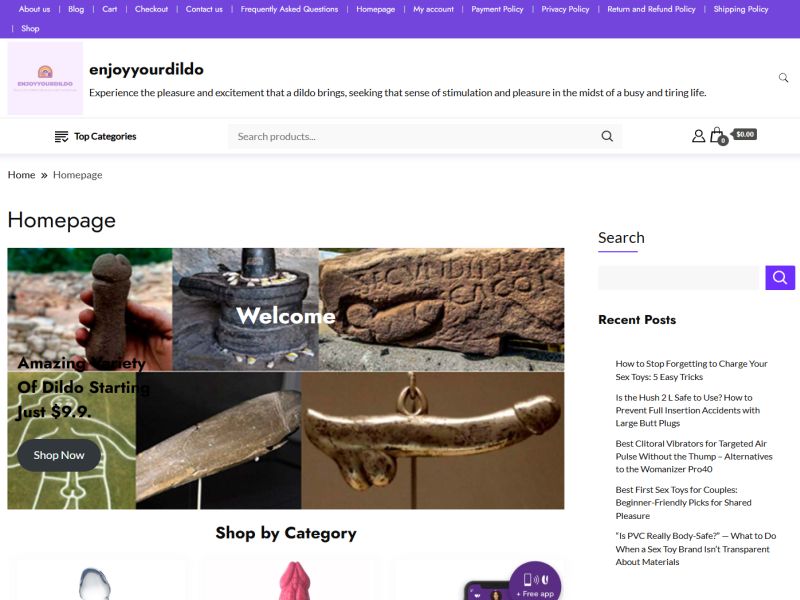
Task: Open Frequently Asked Questions menu link
Action: [289, 9]
